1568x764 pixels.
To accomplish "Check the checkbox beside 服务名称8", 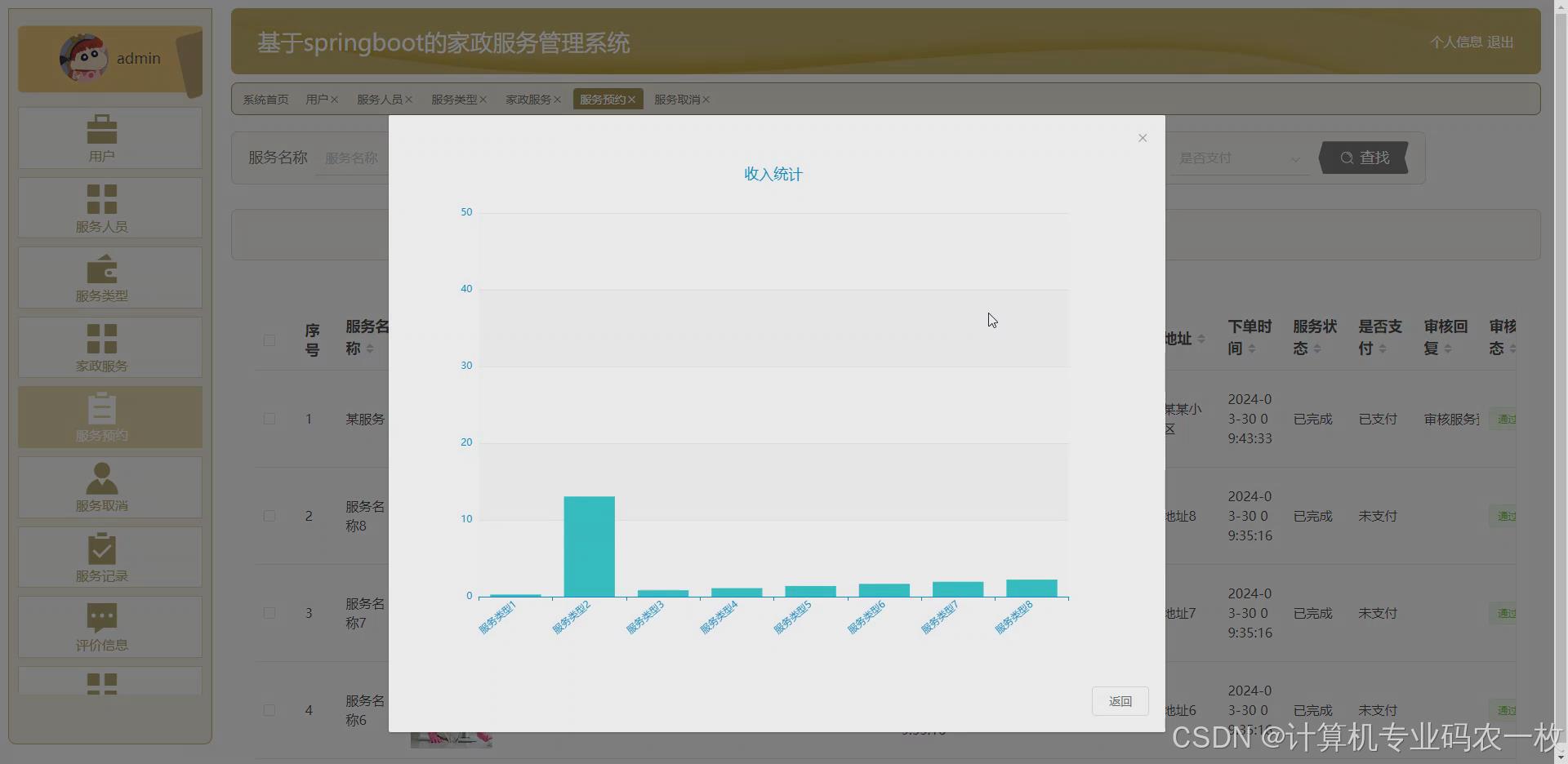I will (269, 516).
